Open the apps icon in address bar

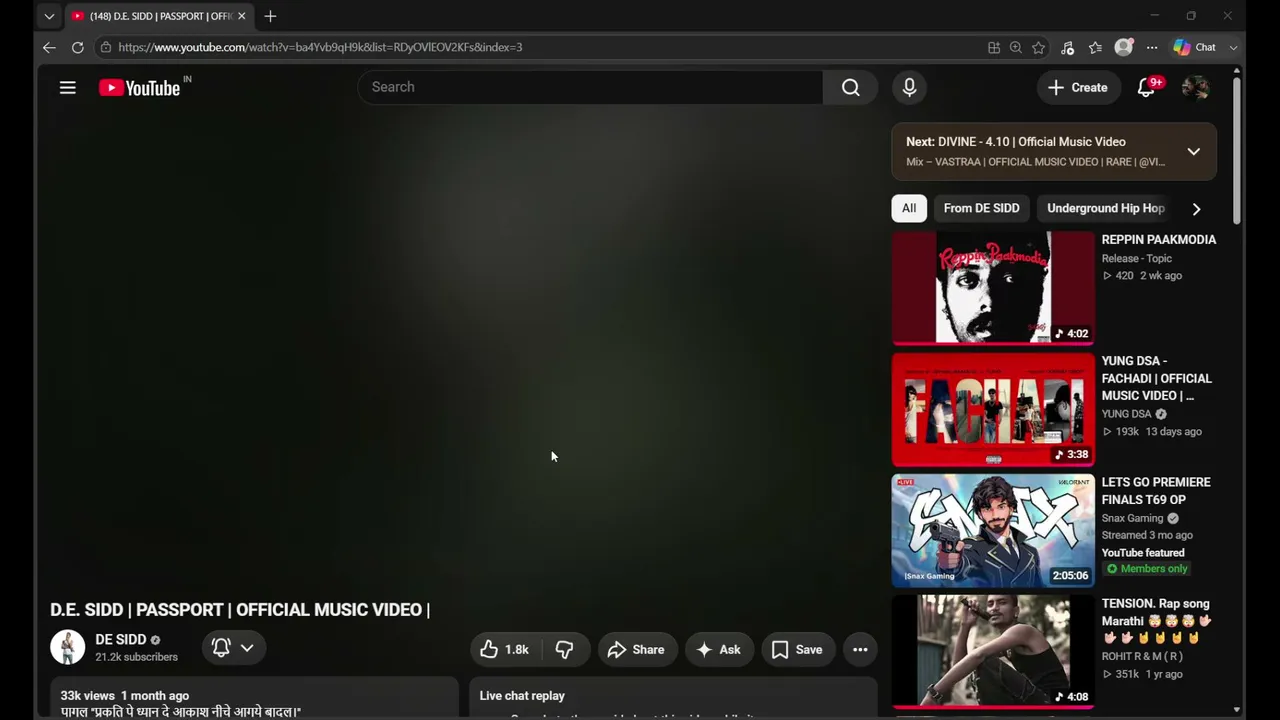click(x=994, y=47)
